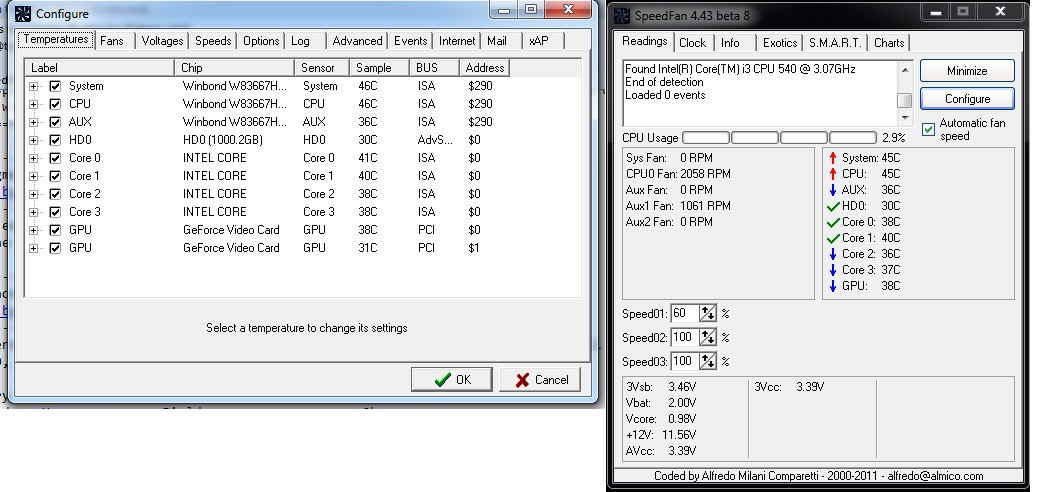Uncheck the Core 0 checkbox
The width and height of the screenshot is (1037, 492).
click(x=56, y=158)
